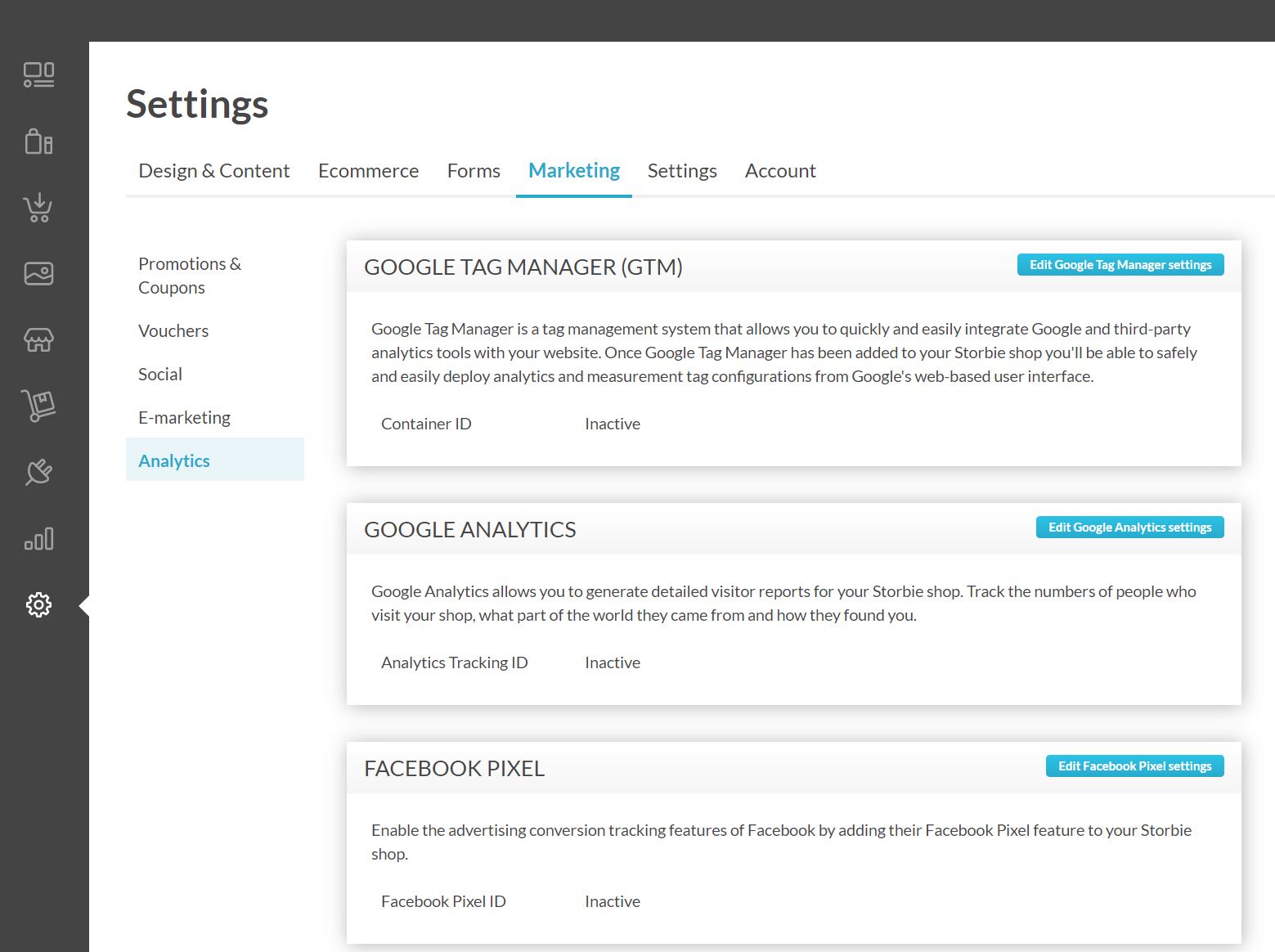Image resolution: width=1275 pixels, height=952 pixels.
Task: Click the Analytics Tracking ID label
Action: (455, 662)
